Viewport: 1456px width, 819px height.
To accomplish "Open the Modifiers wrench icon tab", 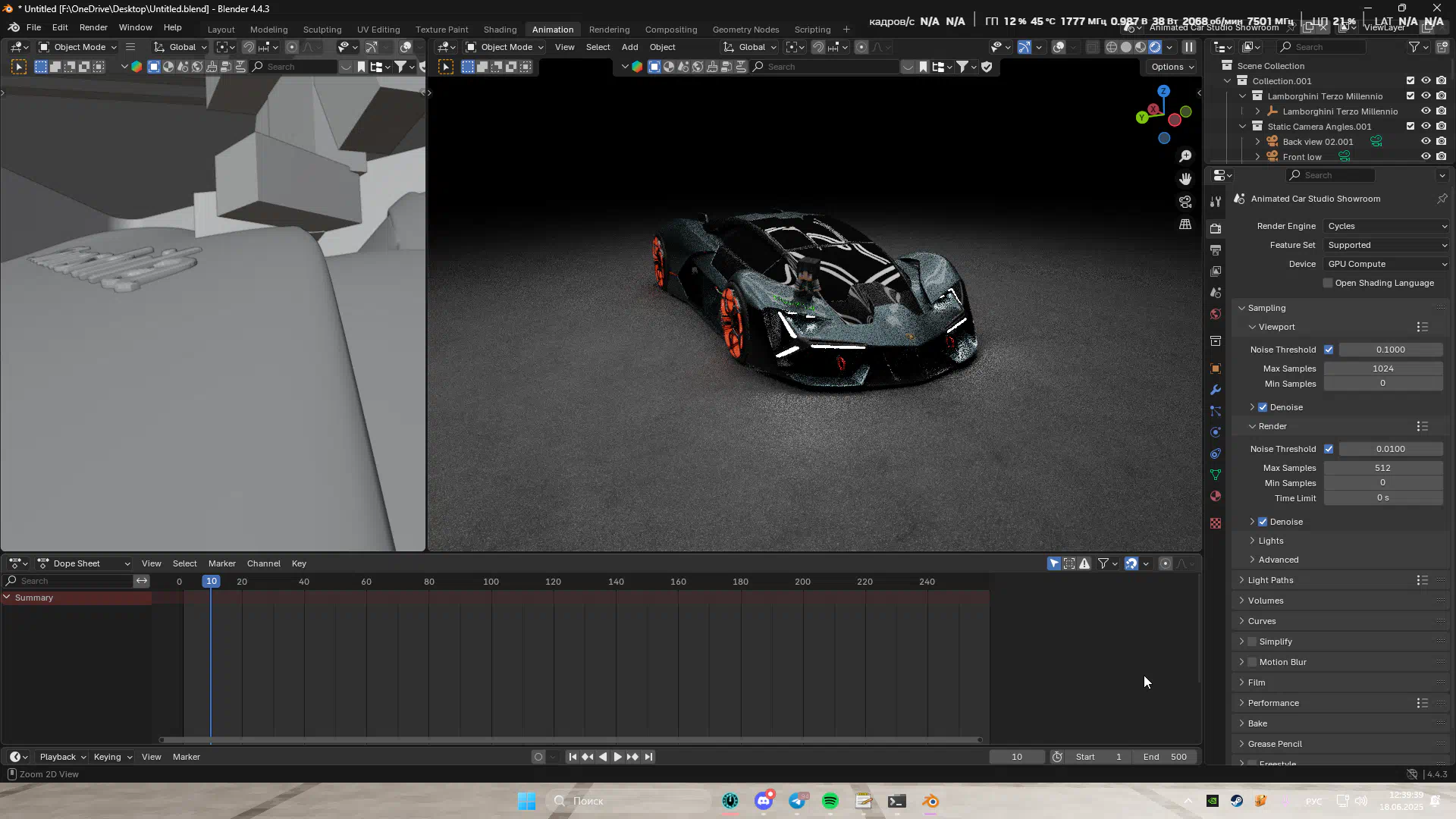I will 1216,389.
